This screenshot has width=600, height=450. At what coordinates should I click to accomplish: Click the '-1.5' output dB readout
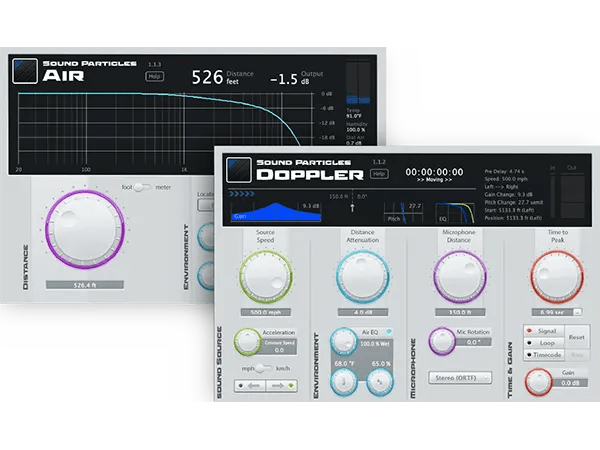click(284, 80)
